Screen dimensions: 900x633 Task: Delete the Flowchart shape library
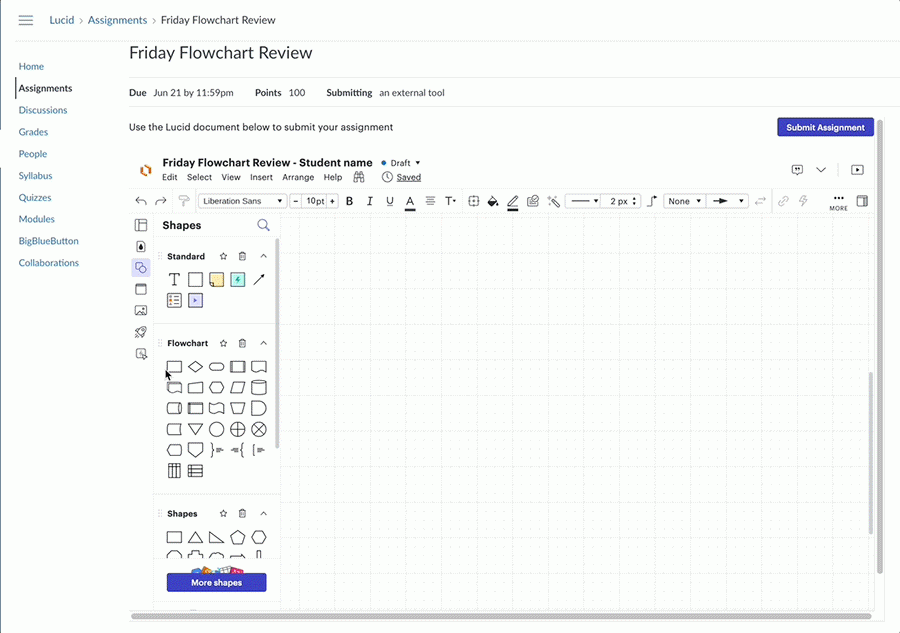(x=242, y=343)
